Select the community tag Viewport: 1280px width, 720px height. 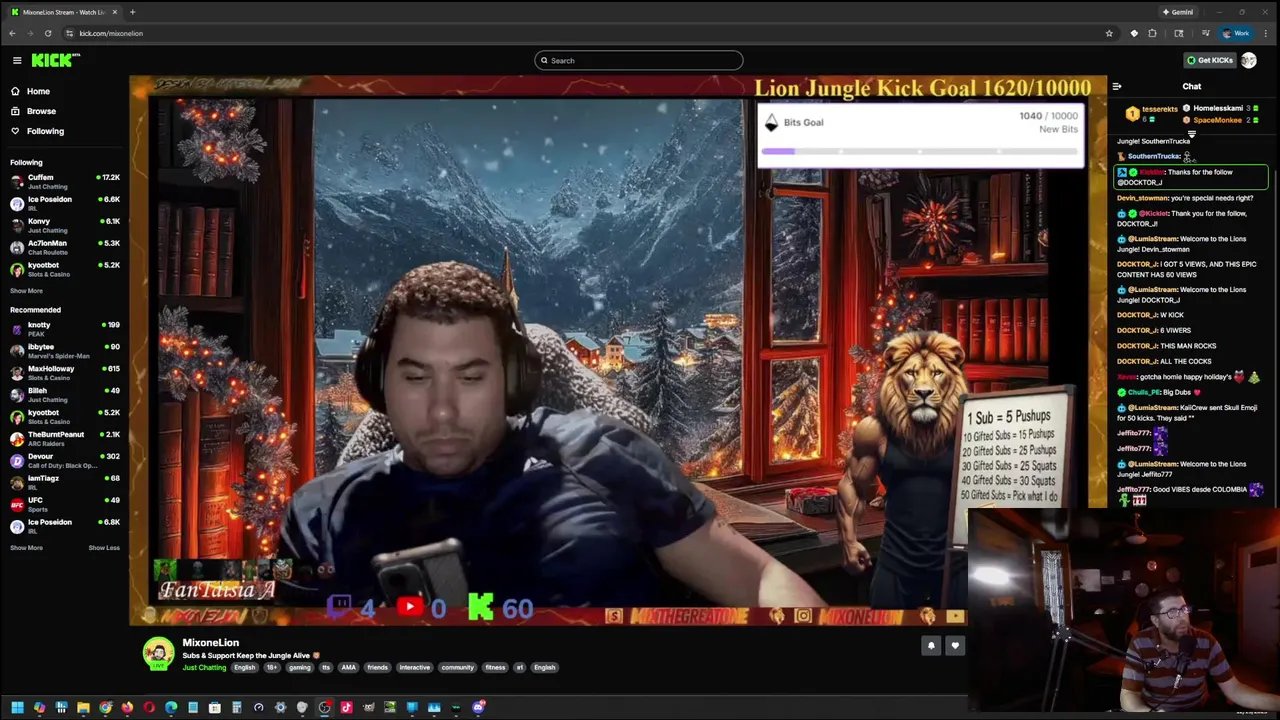(x=457, y=667)
